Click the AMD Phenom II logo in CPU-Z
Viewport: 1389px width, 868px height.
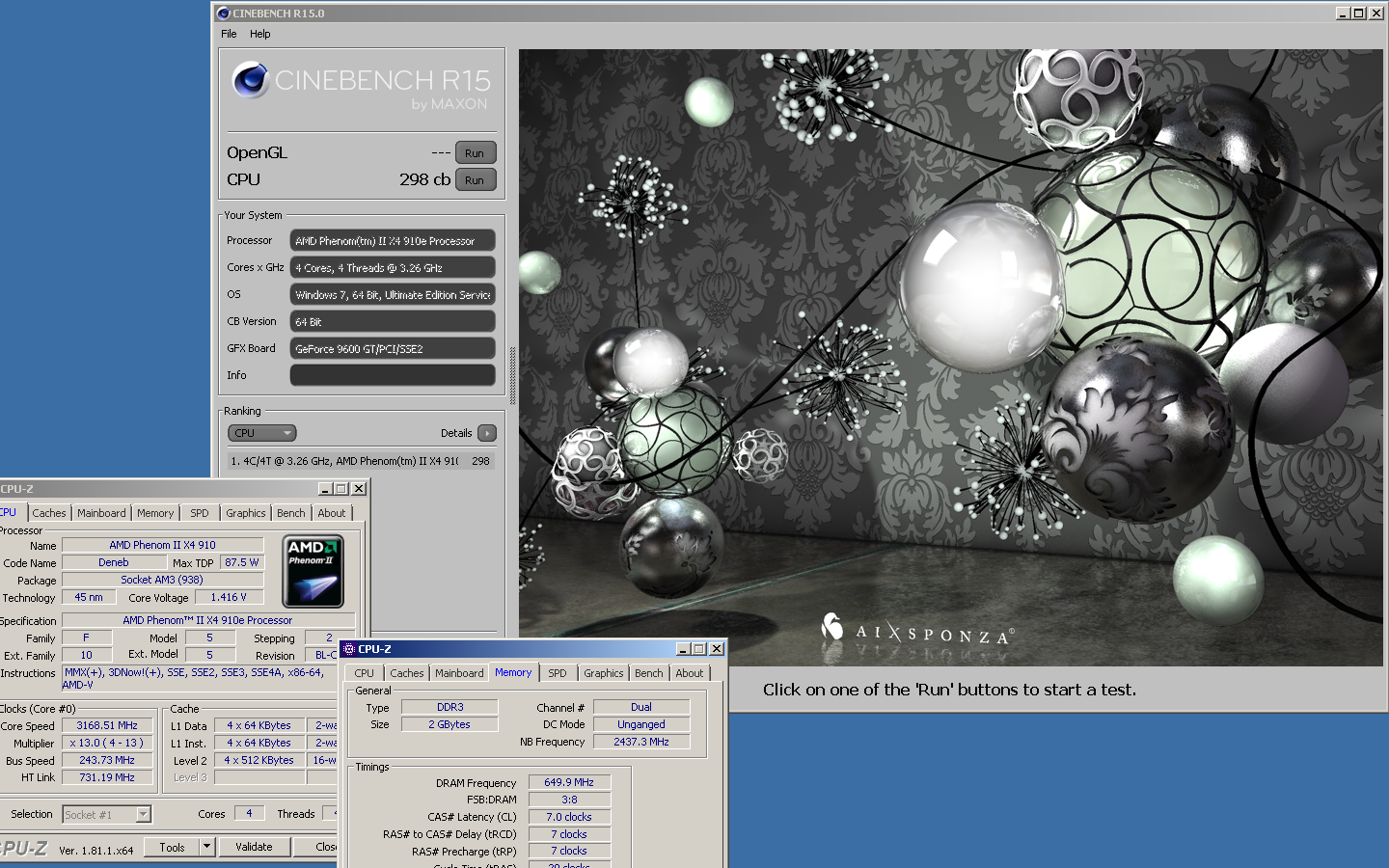pyautogui.click(x=313, y=572)
